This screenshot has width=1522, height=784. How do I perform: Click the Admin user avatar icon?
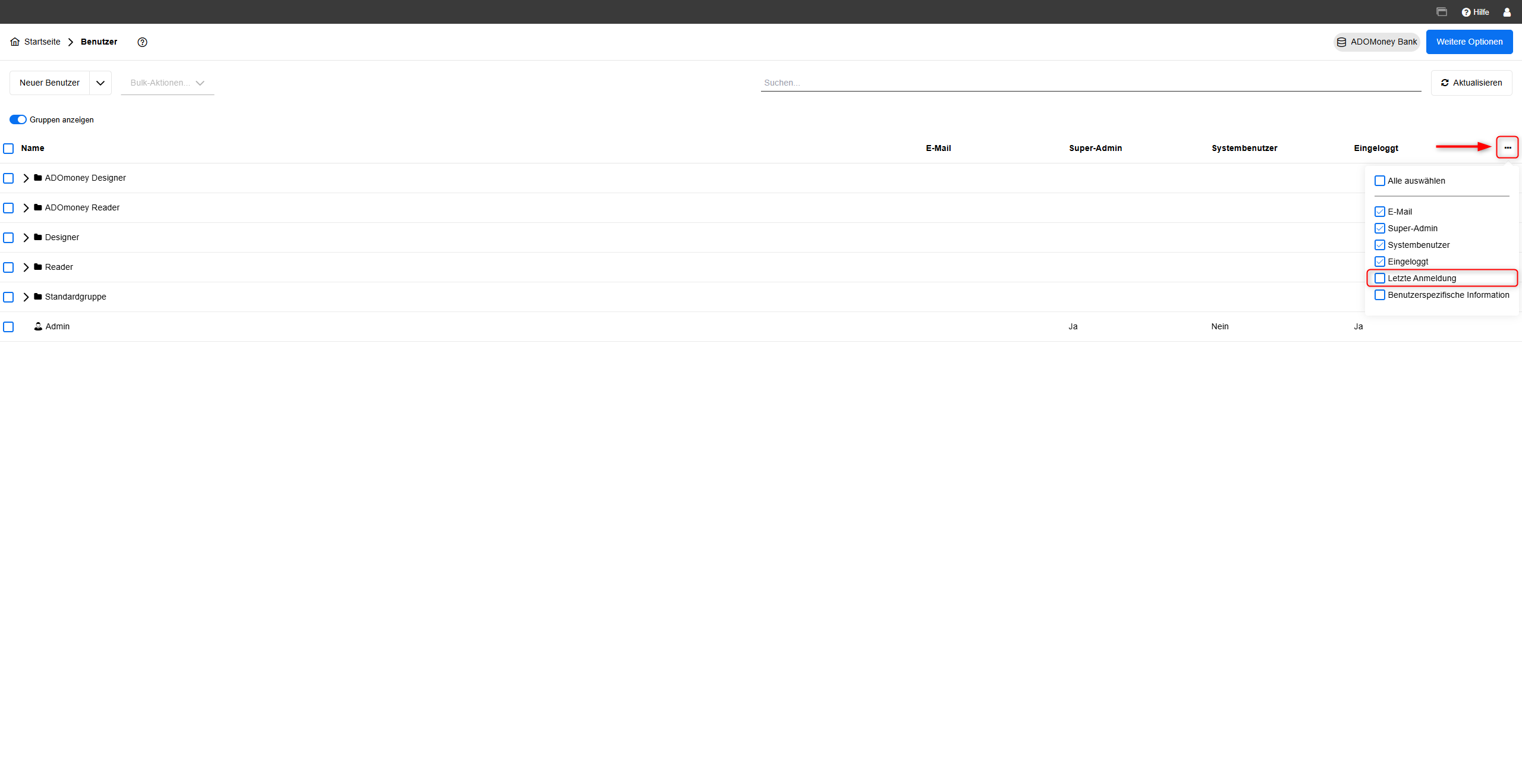coord(38,326)
